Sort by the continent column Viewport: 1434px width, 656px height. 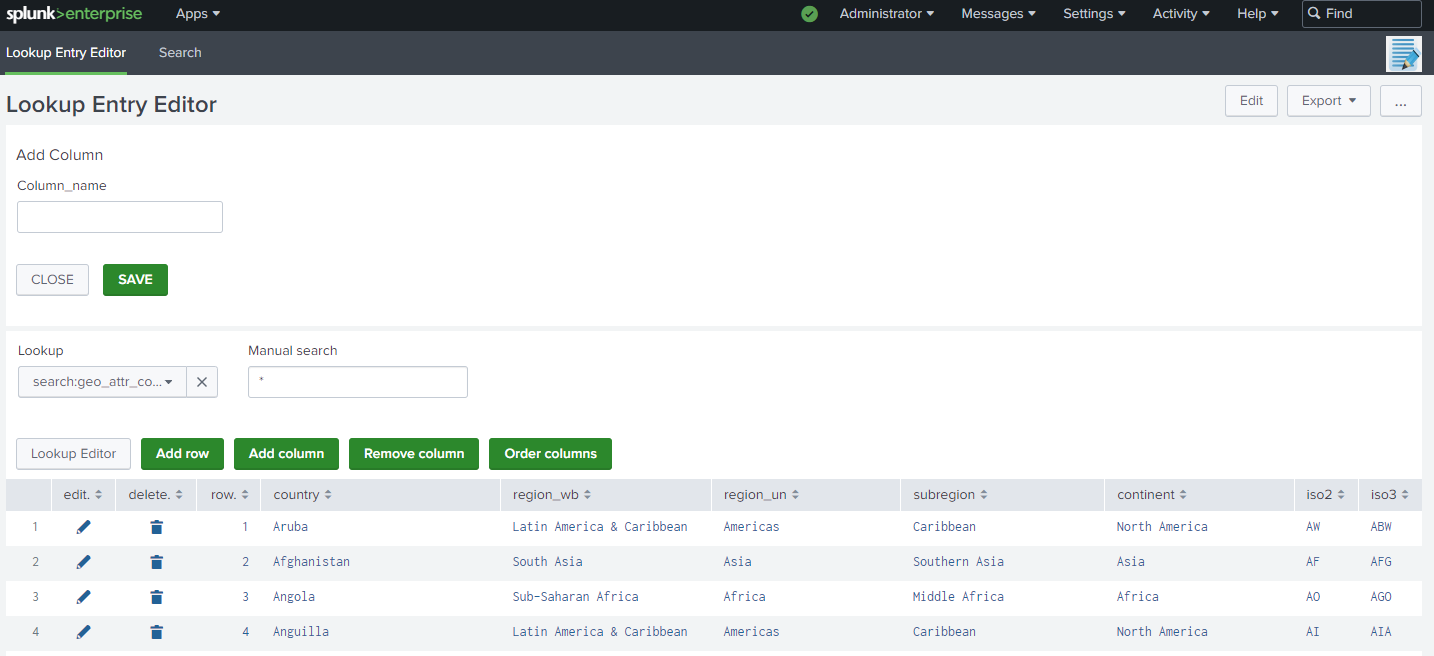click(x=1152, y=495)
